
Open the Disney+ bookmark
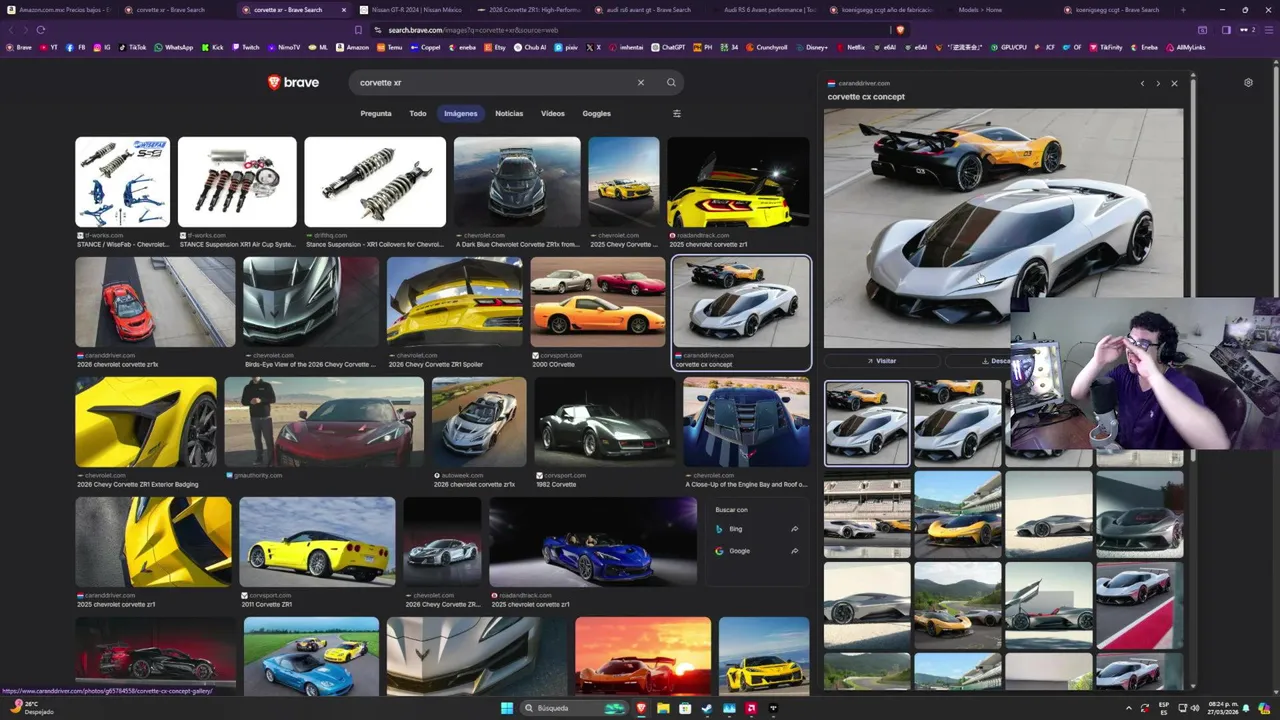[812, 47]
